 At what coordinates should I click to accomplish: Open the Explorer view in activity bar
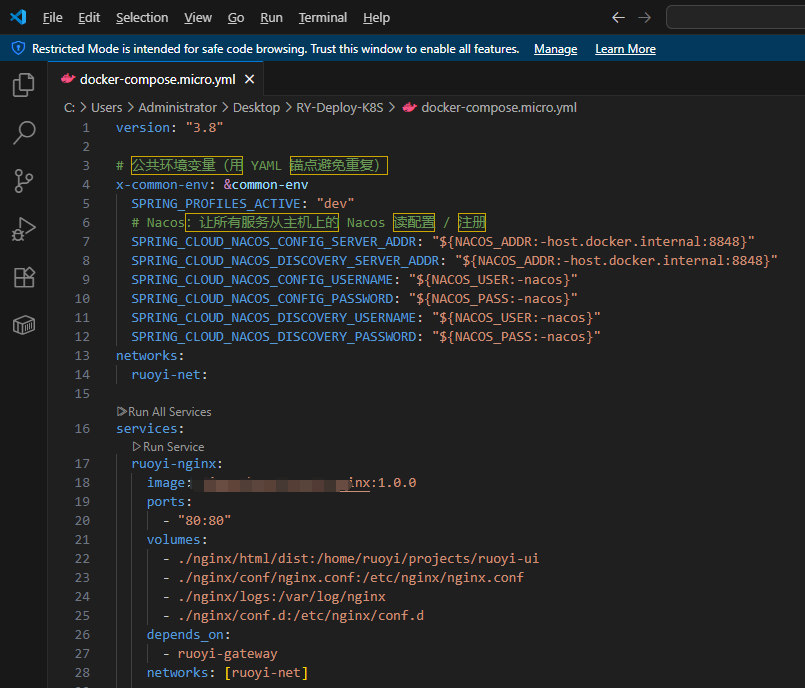tap(24, 85)
